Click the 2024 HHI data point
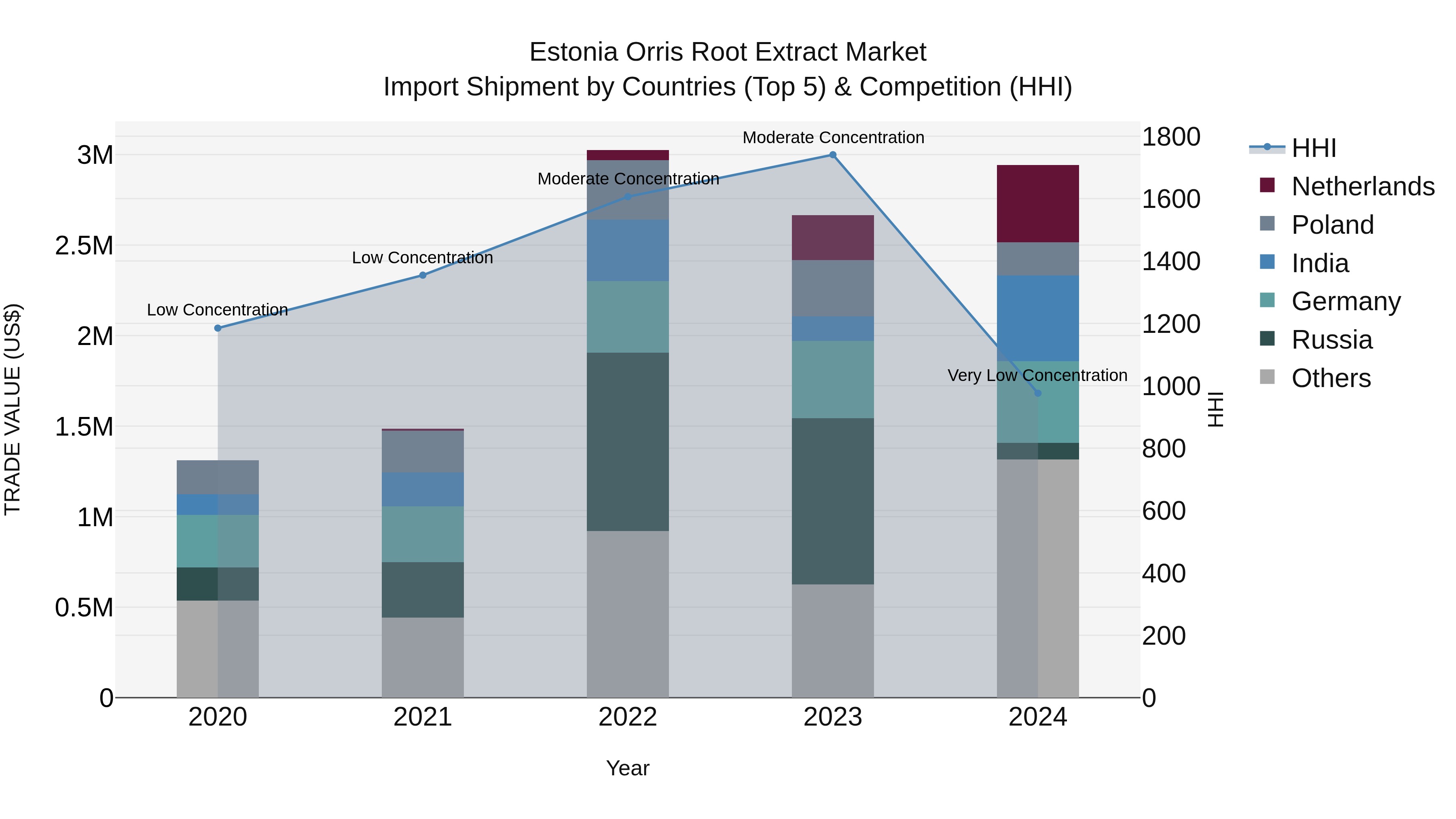 (x=1038, y=393)
